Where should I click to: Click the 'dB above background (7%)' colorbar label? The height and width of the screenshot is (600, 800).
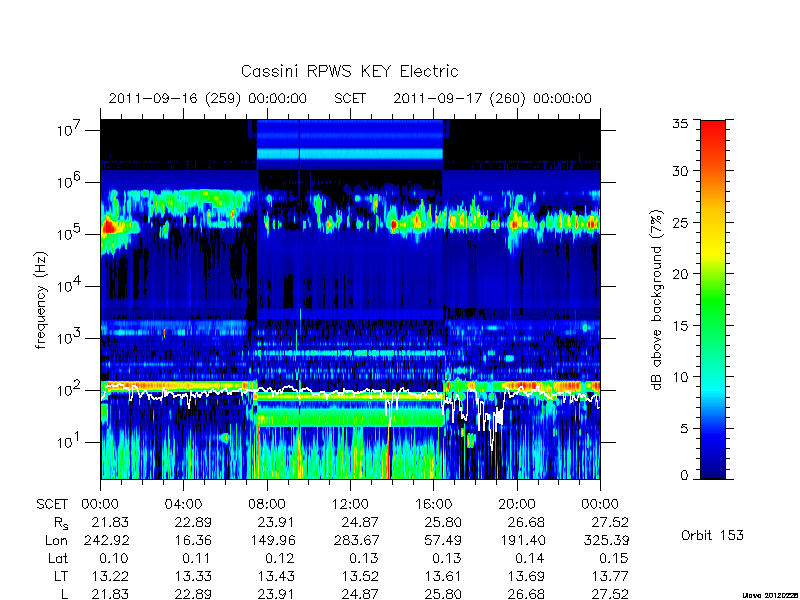tap(656, 300)
